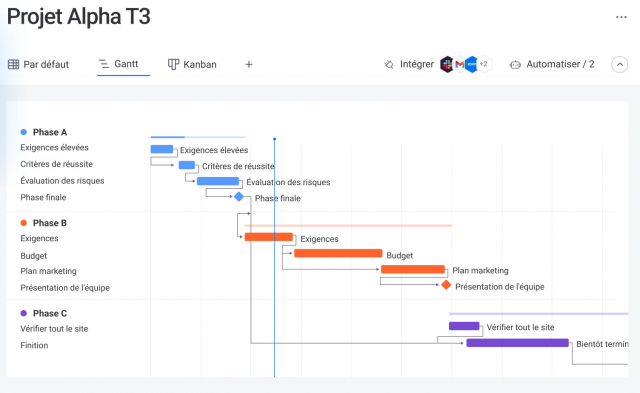Click the Intégrer plug icon
The height and width of the screenshot is (393, 640).
point(389,64)
